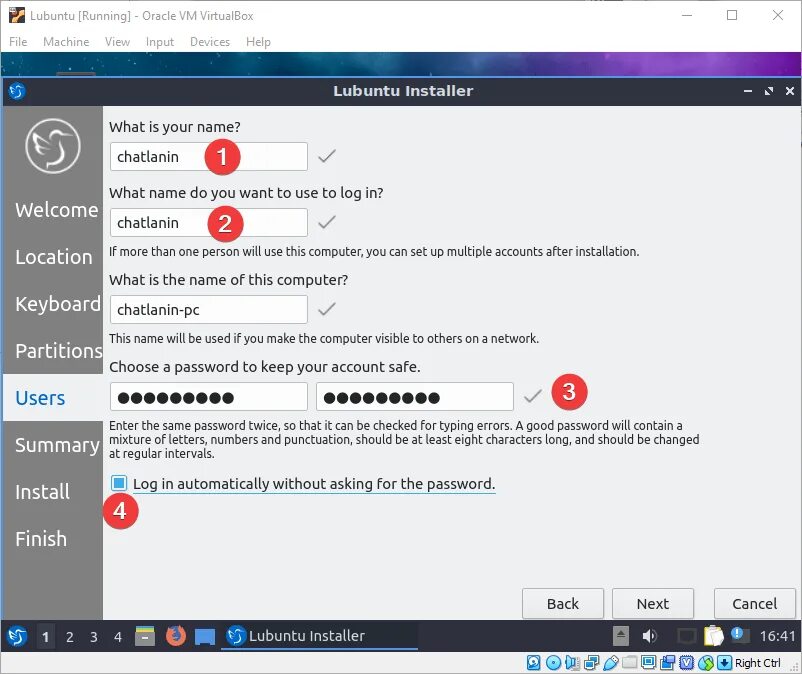Click the login name input field
Image resolution: width=802 pixels, height=674 pixels.
(209, 222)
